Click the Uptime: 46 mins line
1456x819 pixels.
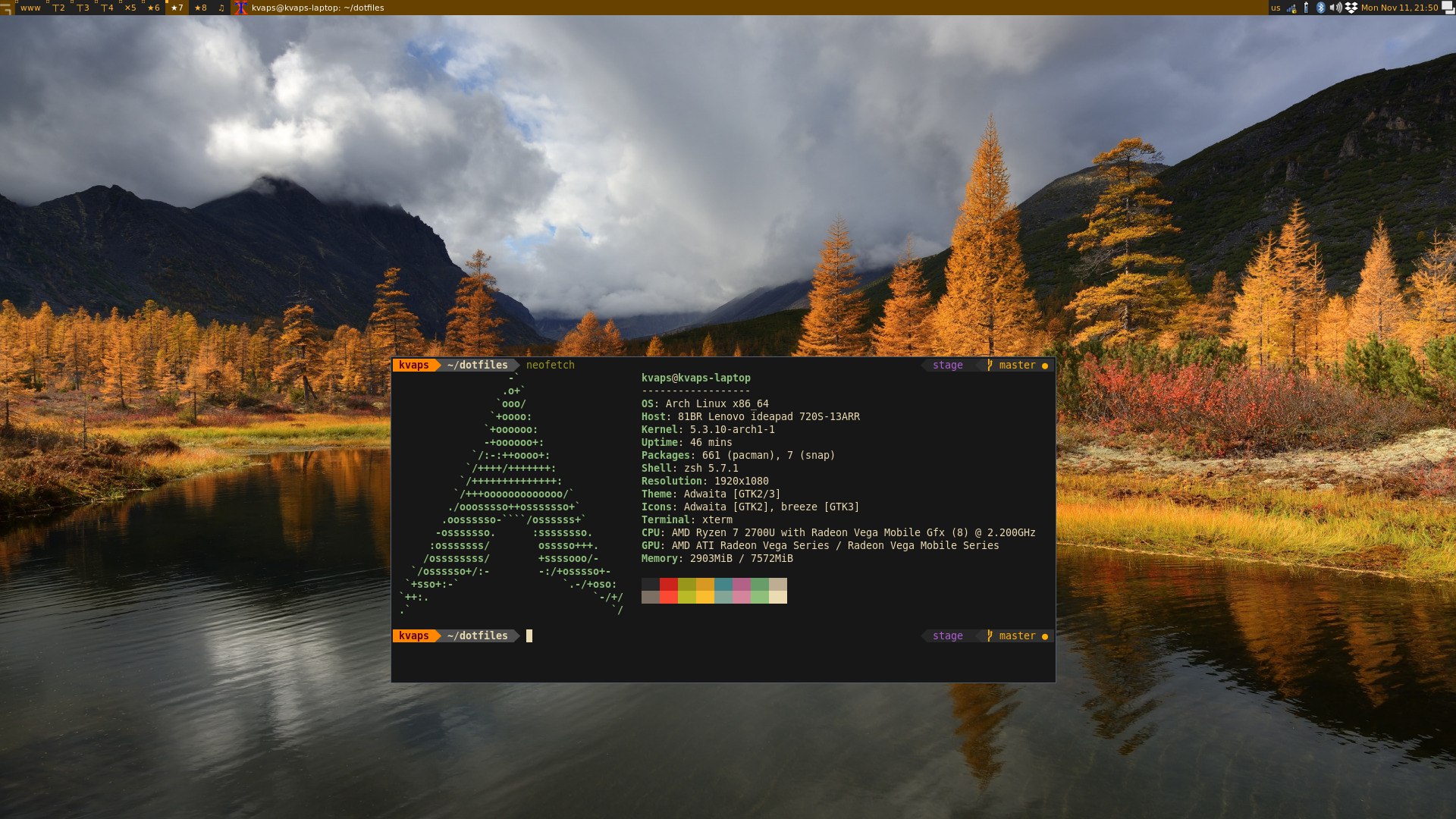(x=687, y=442)
